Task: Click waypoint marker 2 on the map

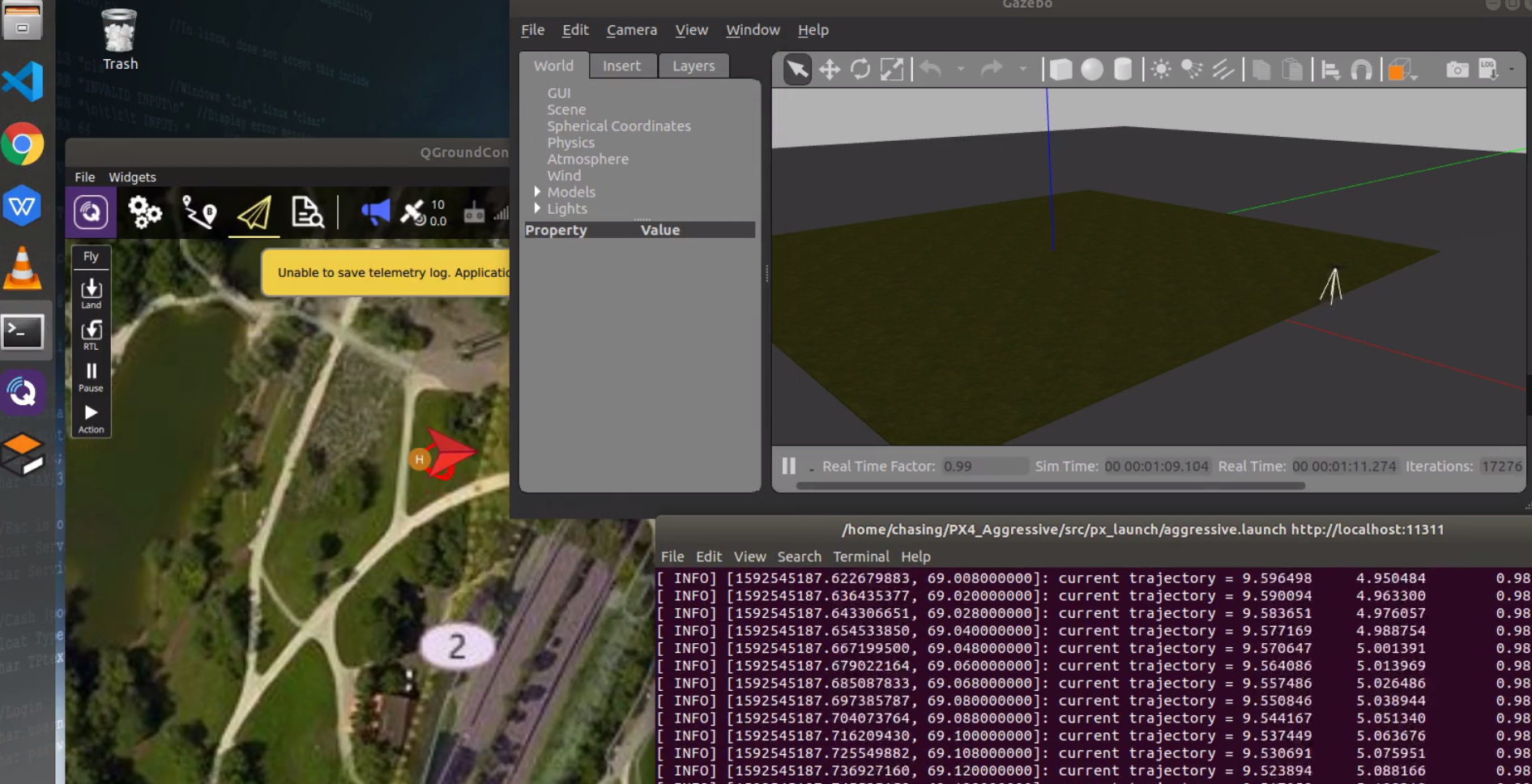Action: (x=456, y=646)
